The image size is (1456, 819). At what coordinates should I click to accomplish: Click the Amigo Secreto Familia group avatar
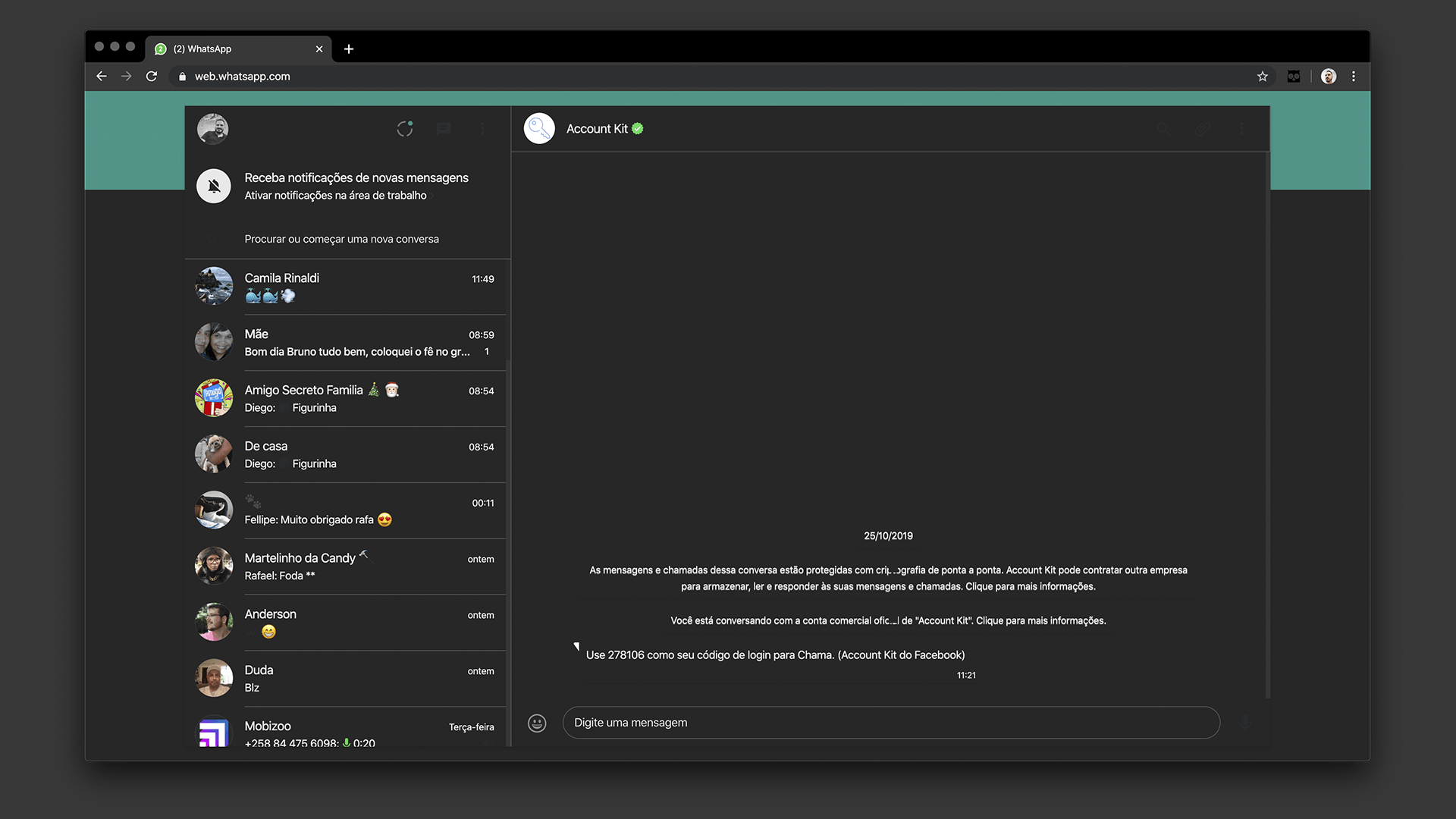point(214,398)
